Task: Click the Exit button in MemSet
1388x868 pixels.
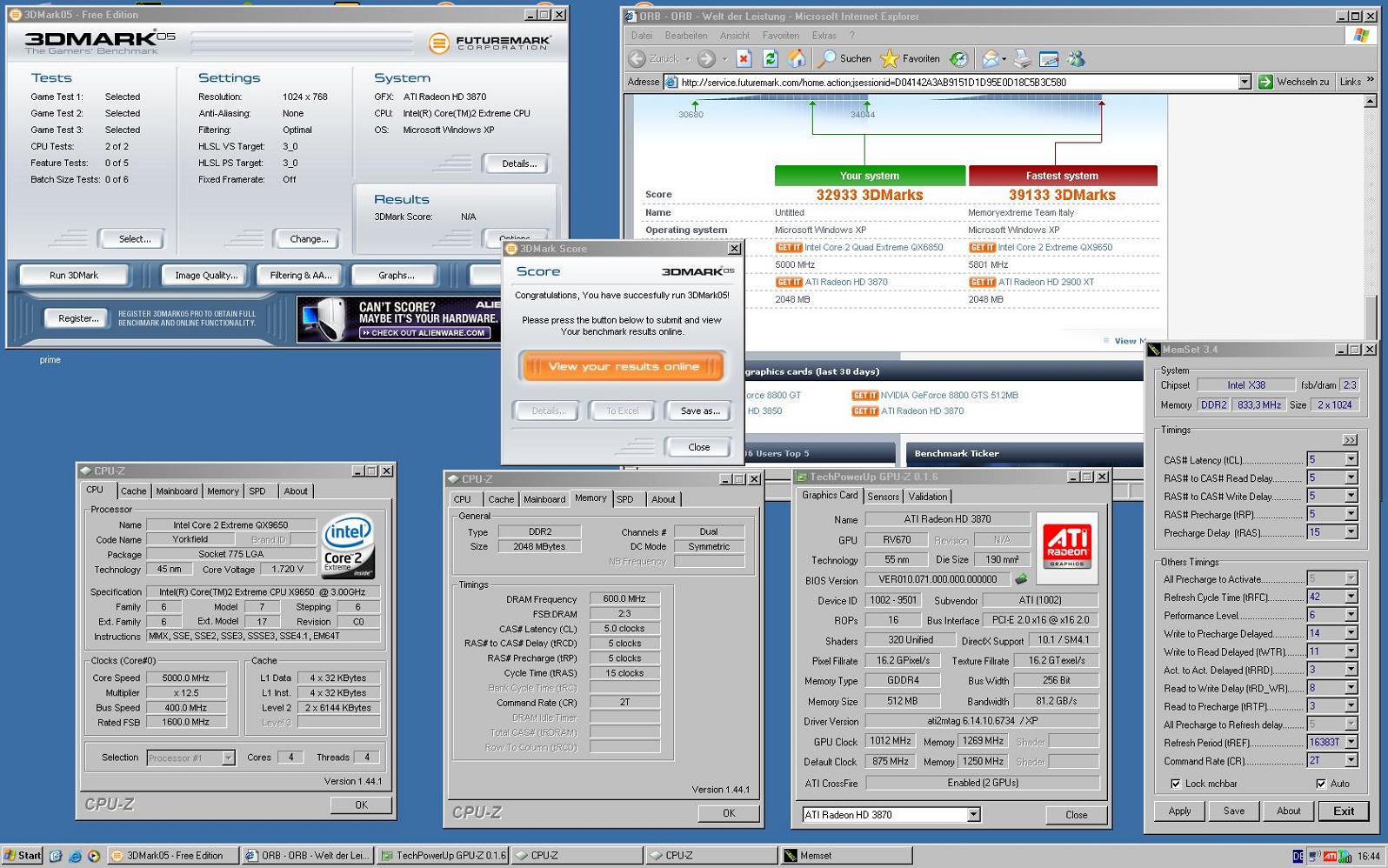Action: click(1343, 811)
